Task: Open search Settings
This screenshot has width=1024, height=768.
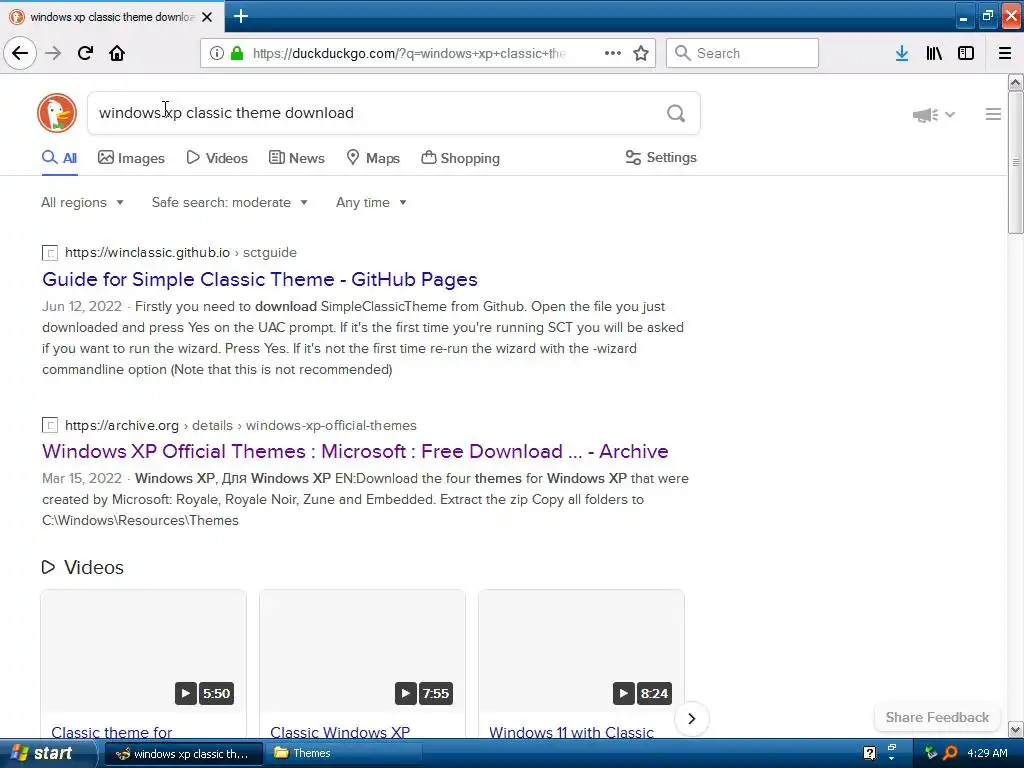Action: (x=661, y=157)
